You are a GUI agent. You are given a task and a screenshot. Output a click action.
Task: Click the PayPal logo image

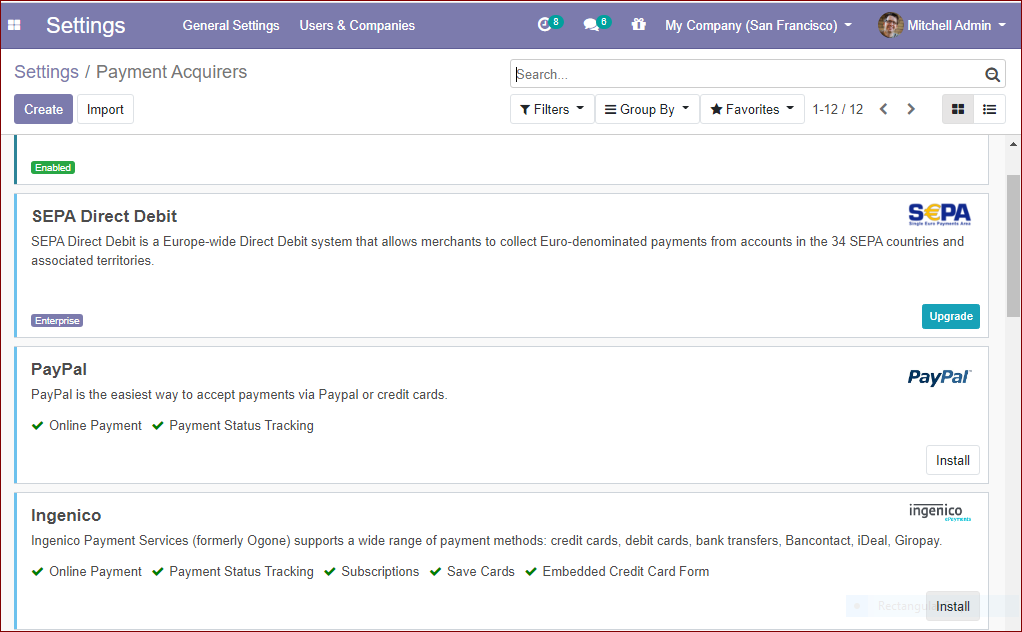pos(939,377)
